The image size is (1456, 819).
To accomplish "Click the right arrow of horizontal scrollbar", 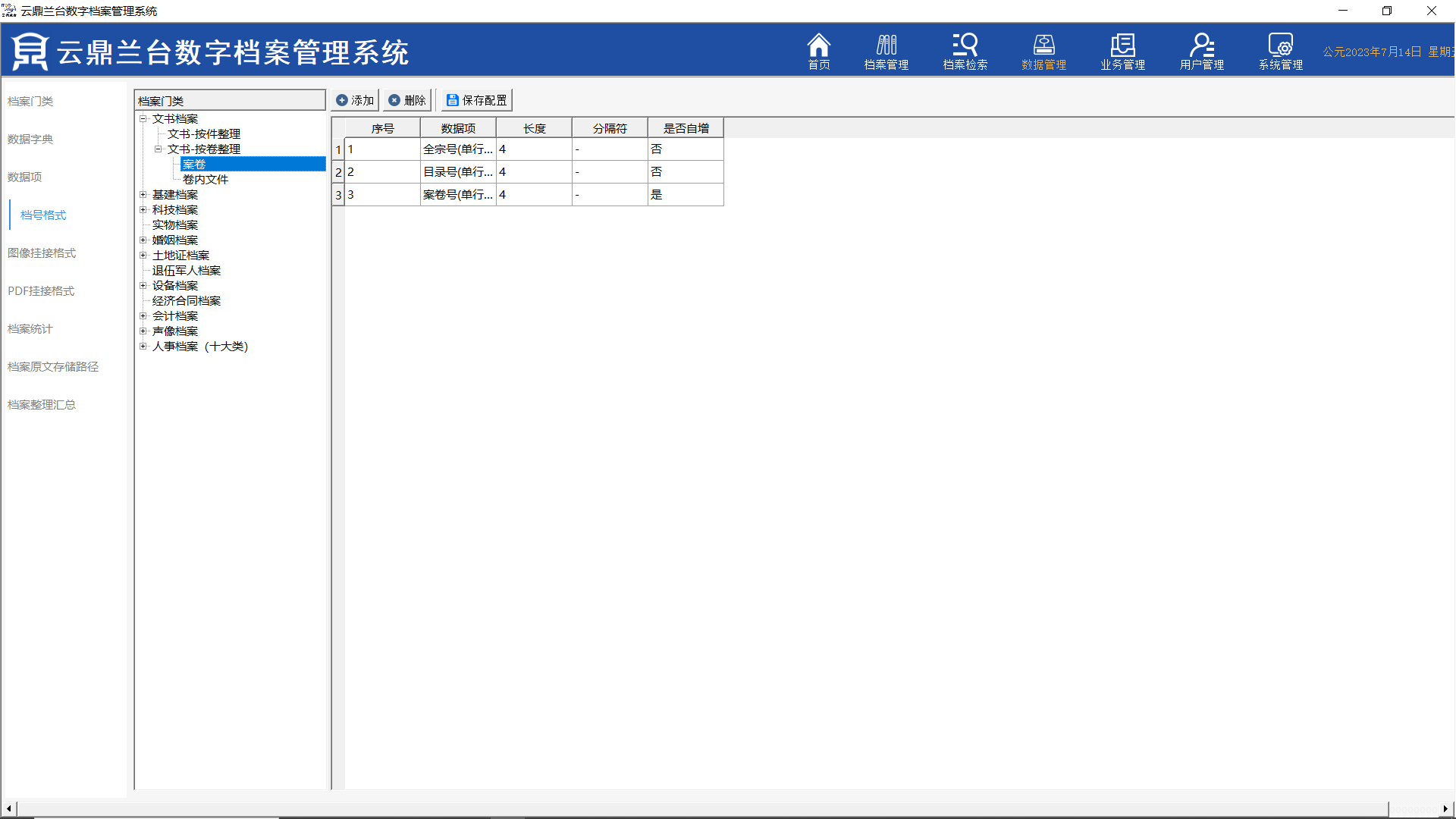I will pos(1445,808).
